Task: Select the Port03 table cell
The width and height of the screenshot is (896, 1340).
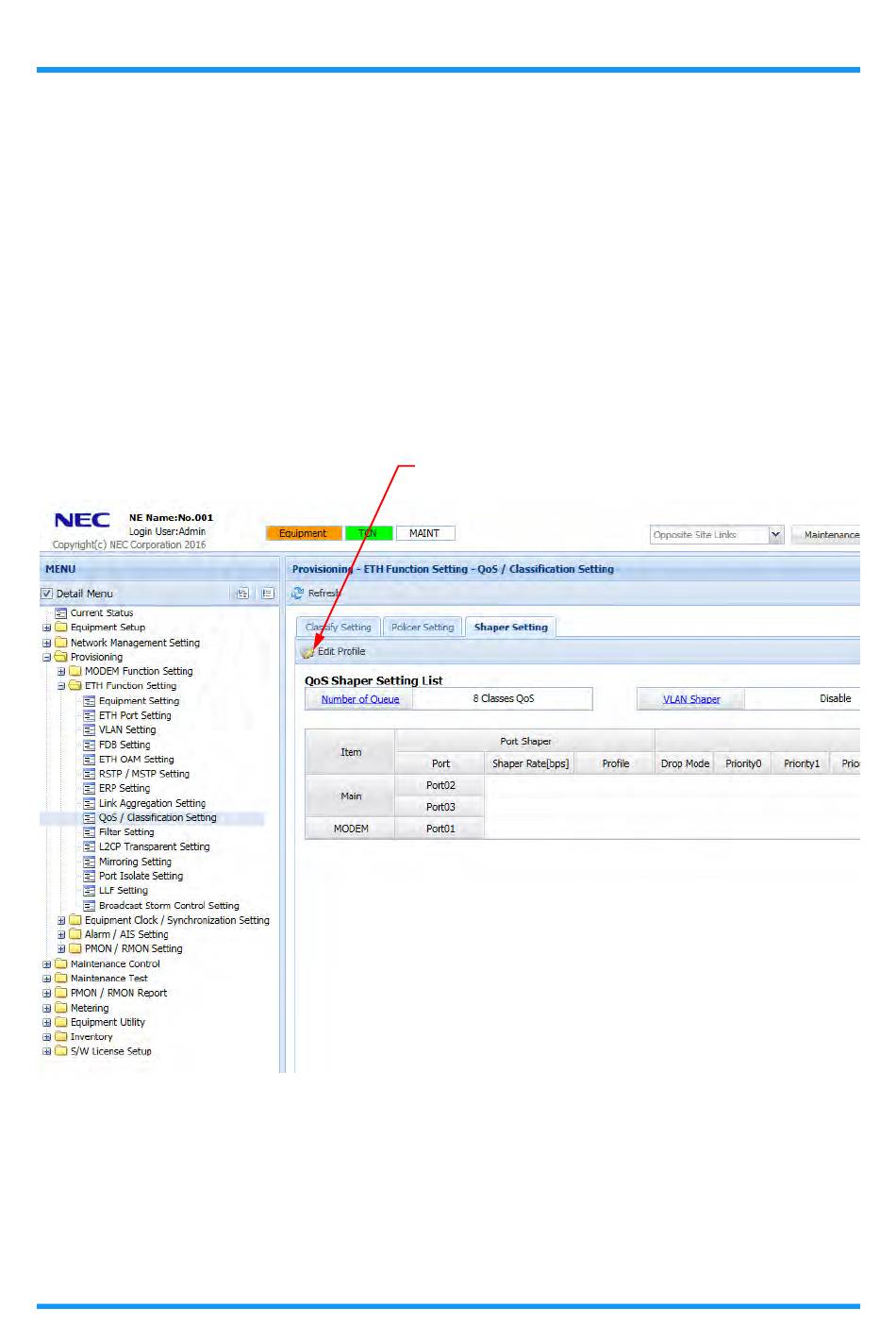Action: (440, 807)
